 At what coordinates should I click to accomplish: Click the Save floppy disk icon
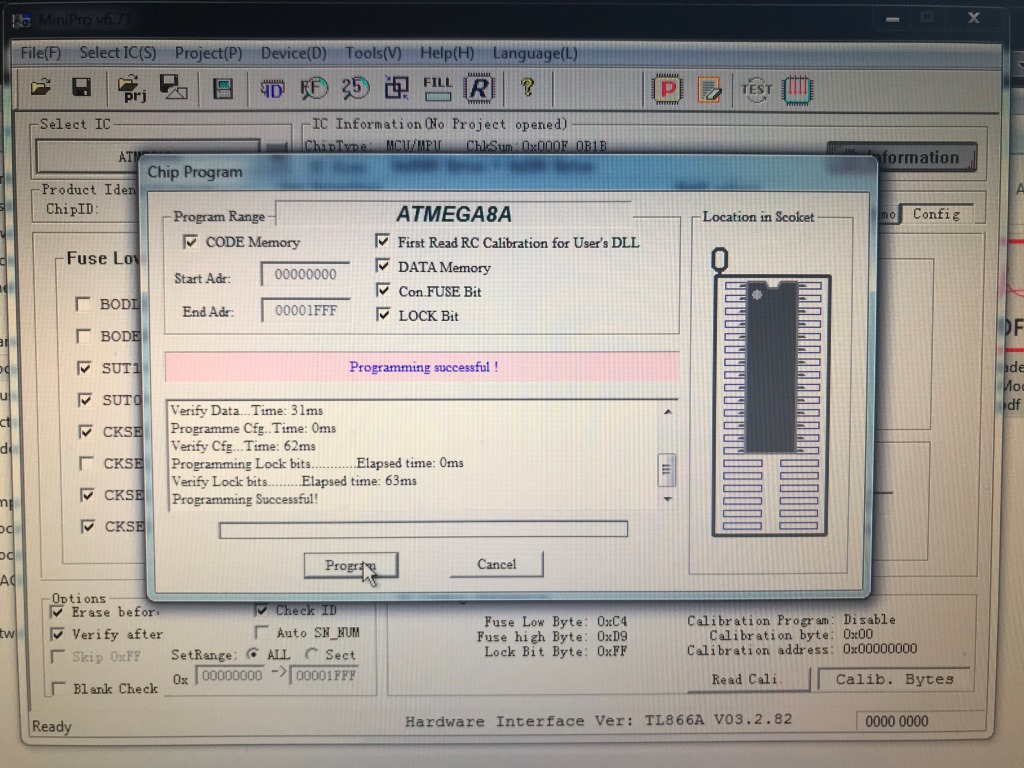[x=81, y=87]
